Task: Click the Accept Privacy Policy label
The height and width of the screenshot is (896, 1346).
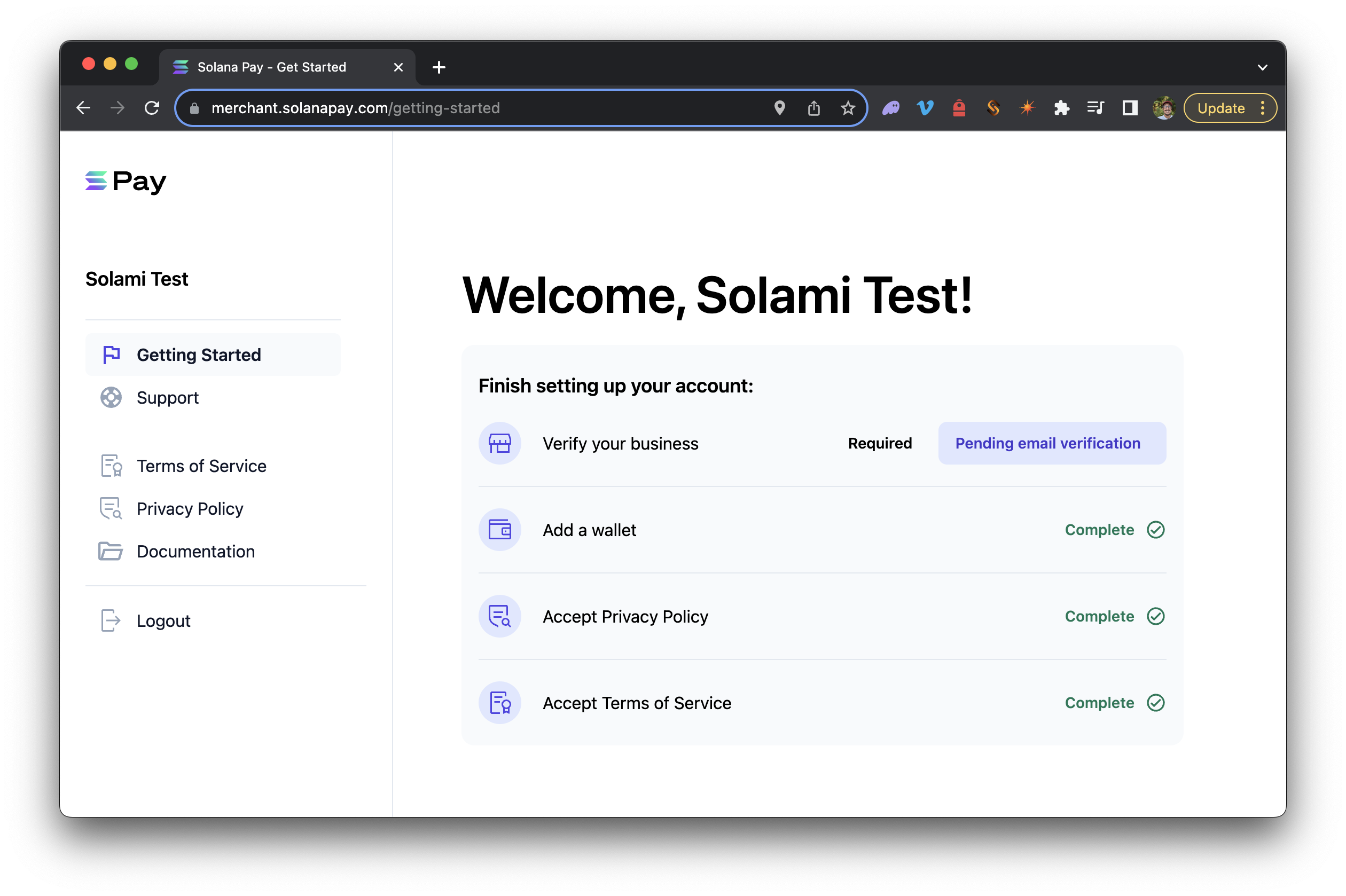Action: (626, 617)
